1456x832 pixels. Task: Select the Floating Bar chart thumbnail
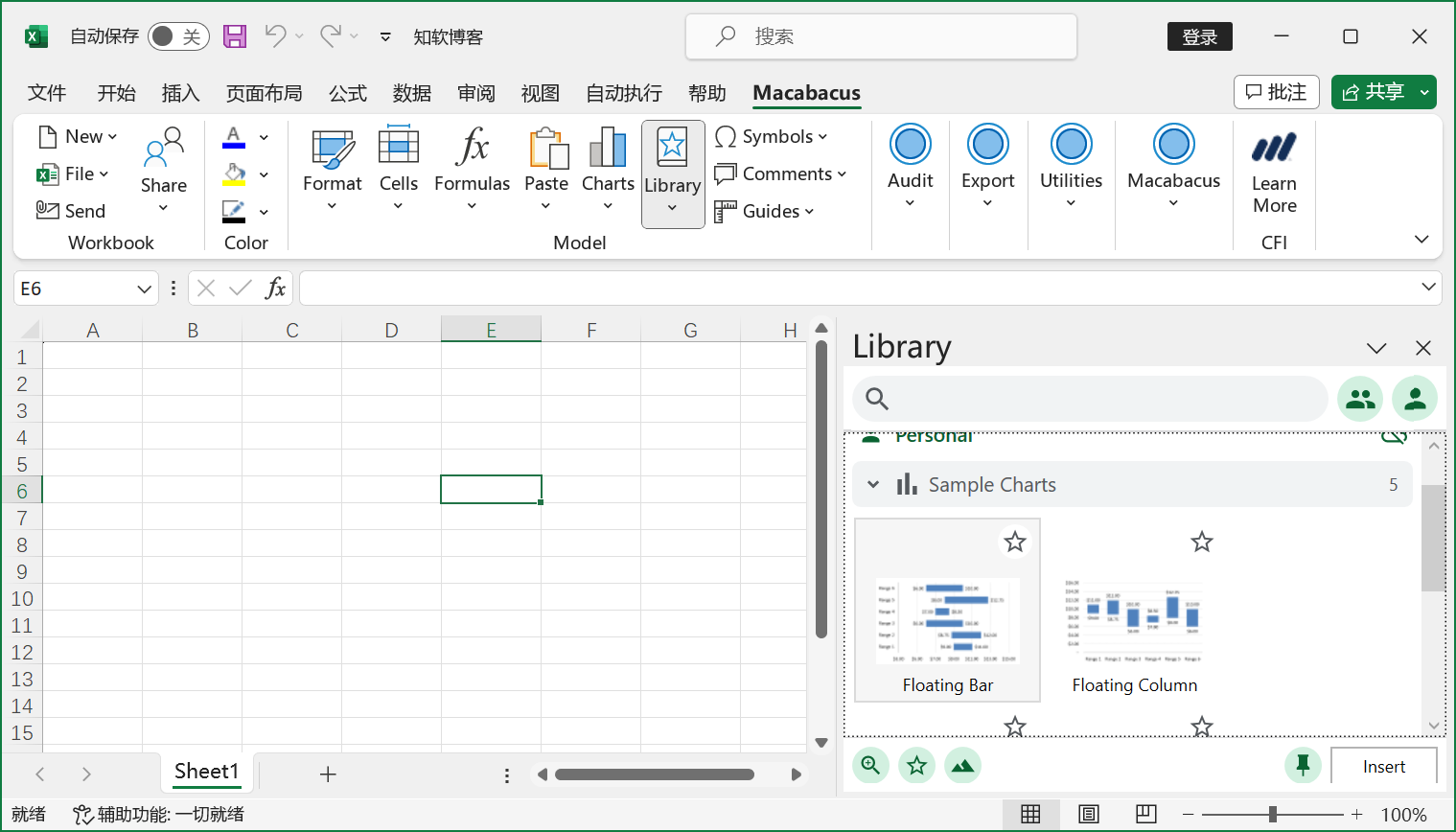pos(947,611)
